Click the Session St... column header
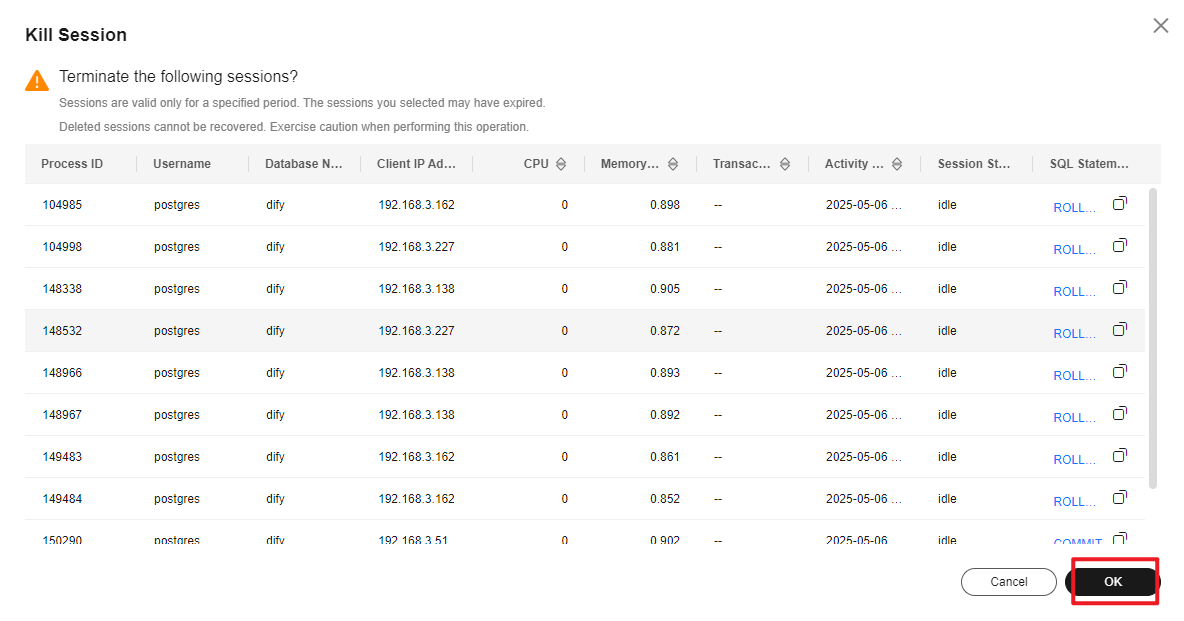This screenshot has height=621, width=1184. tap(973, 164)
